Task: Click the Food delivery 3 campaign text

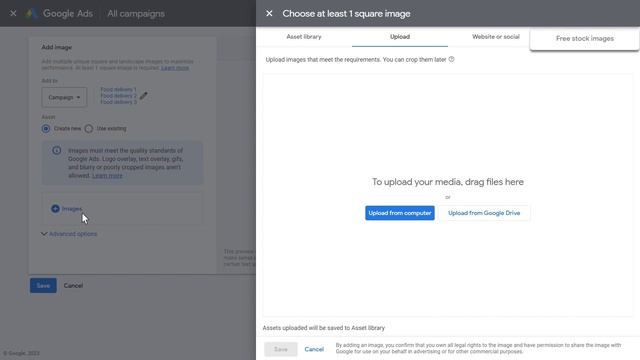Action: click(x=118, y=102)
